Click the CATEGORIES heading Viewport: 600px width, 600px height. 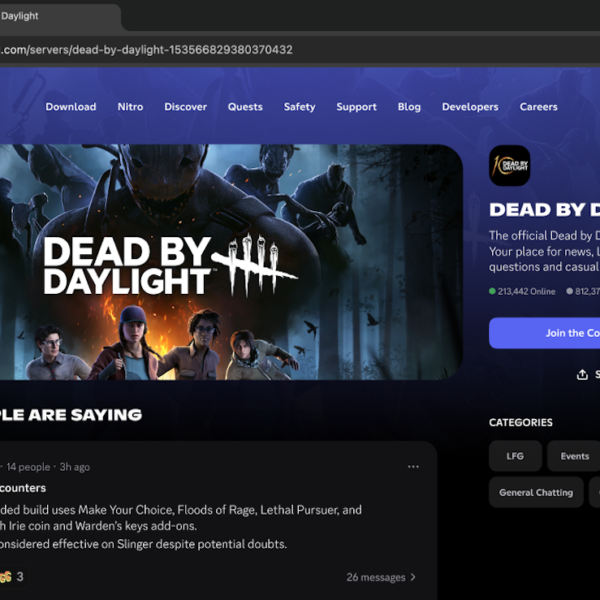point(520,422)
